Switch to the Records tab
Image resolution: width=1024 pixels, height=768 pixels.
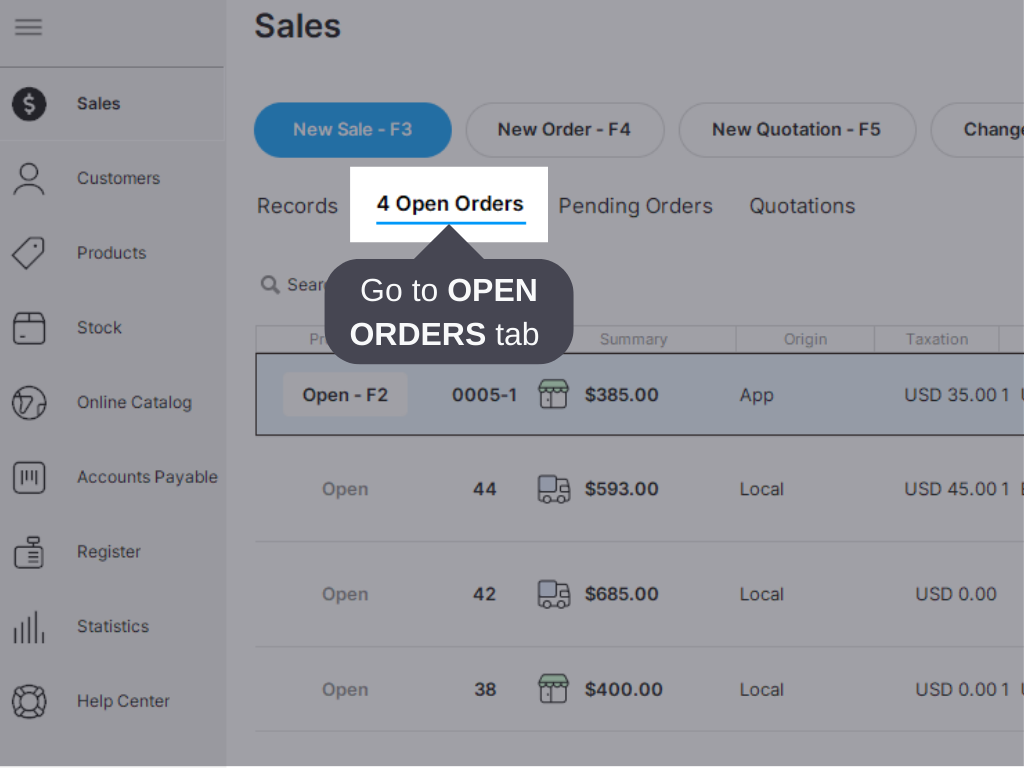click(297, 205)
